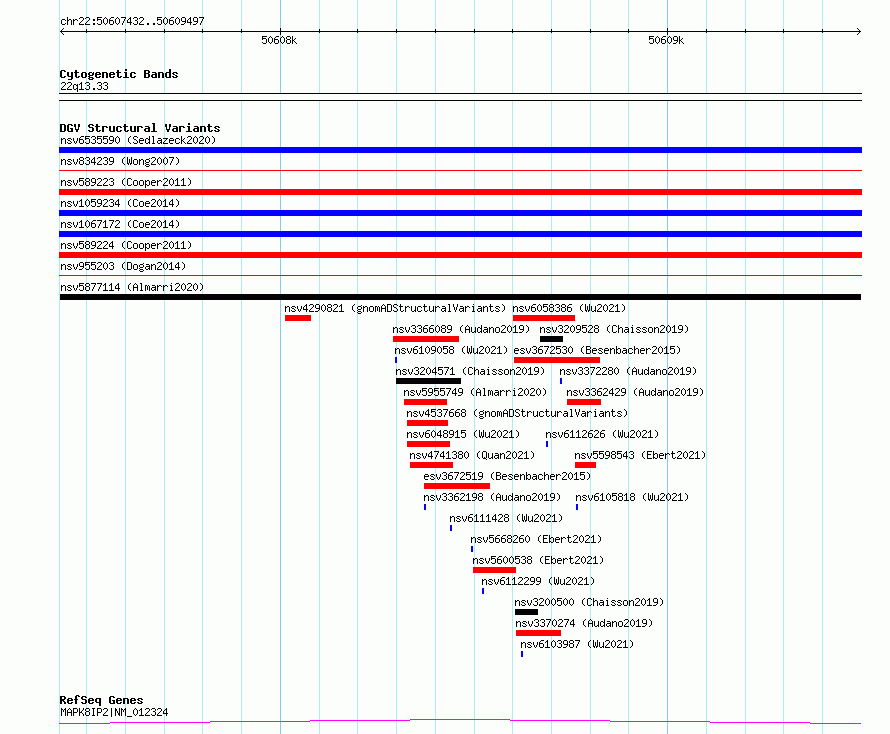Open nsv6111428 (Wu2021) label
The height and width of the screenshot is (734, 890).
click(506, 518)
